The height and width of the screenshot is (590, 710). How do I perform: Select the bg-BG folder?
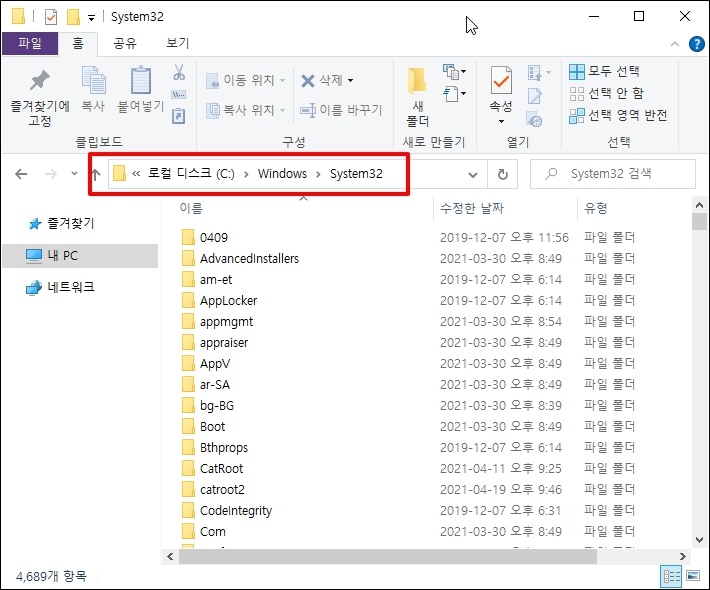coord(217,406)
